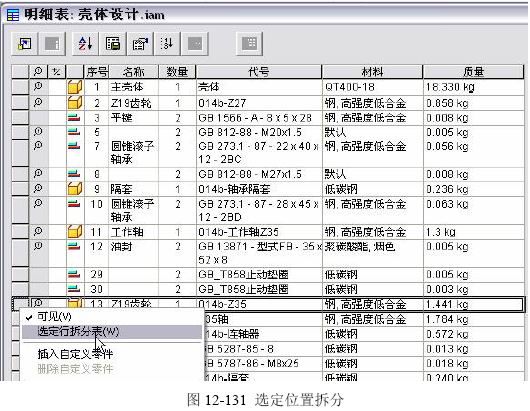The height and width of the screenshot is (411, 530).
Task: Toggle visibility magnifier for row 7
Action: [38, 145]
